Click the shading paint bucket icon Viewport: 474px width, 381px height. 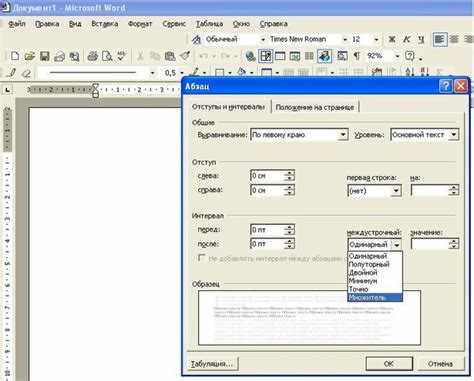click(x=241, y=72)
